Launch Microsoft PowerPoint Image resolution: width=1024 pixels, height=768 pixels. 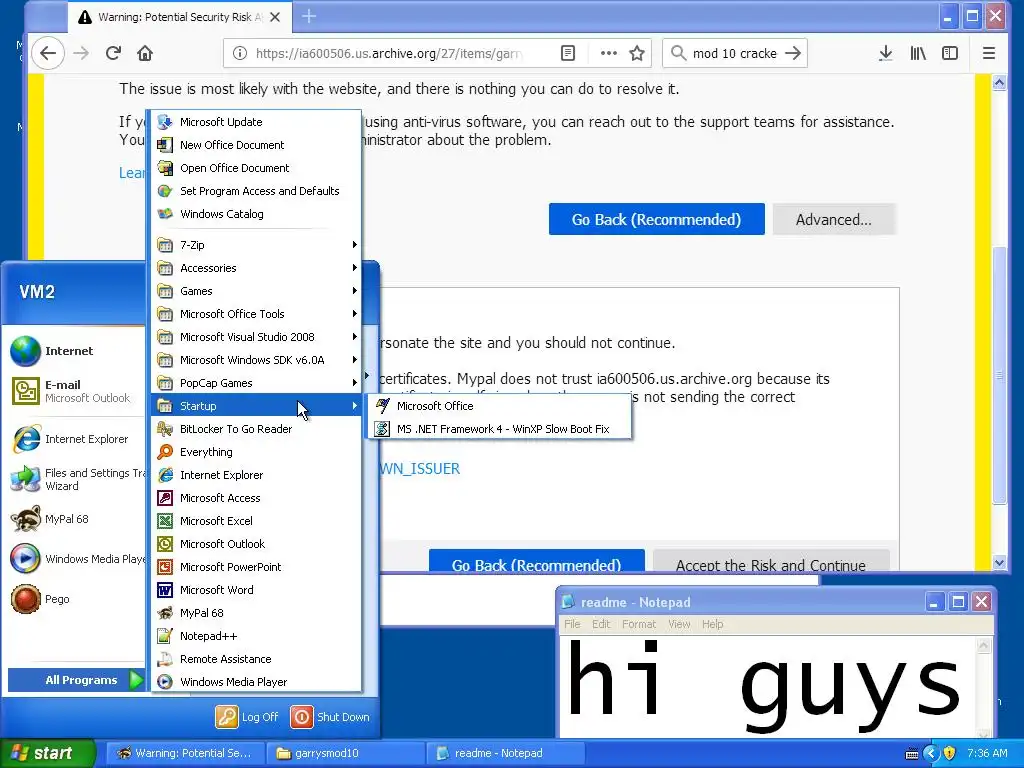256,567
